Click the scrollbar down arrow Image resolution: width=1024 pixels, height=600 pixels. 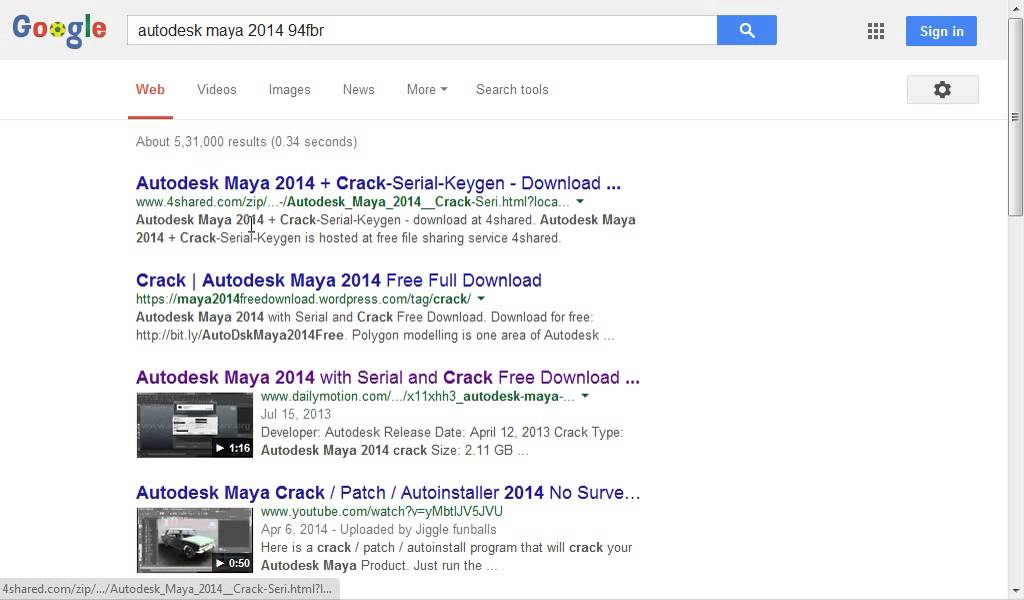point(1015,590)
